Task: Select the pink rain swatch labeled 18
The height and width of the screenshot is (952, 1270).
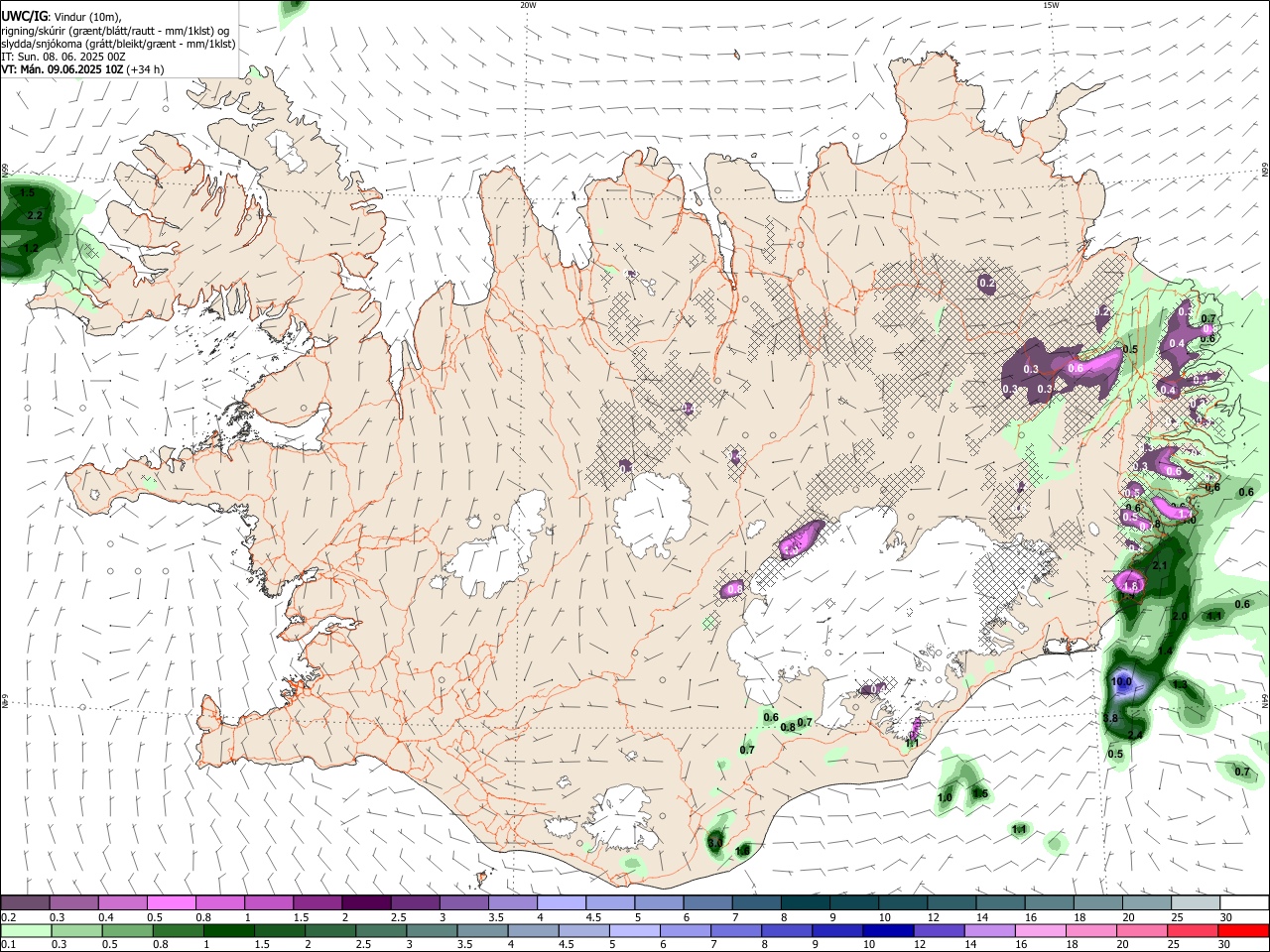Action: coord(1091,930)
